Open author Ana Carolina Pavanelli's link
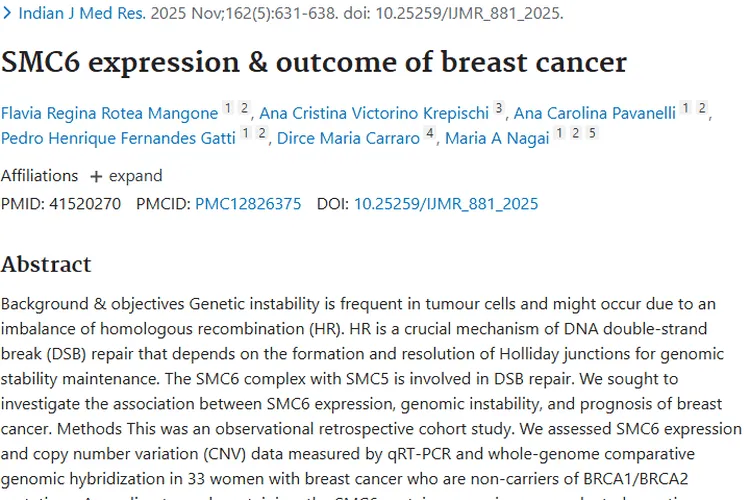The image size is (750, 500). 594,113
